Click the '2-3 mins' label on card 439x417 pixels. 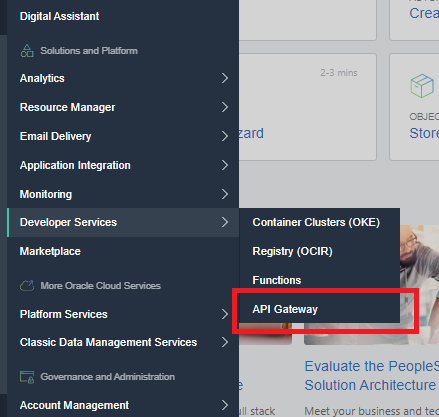339,73
